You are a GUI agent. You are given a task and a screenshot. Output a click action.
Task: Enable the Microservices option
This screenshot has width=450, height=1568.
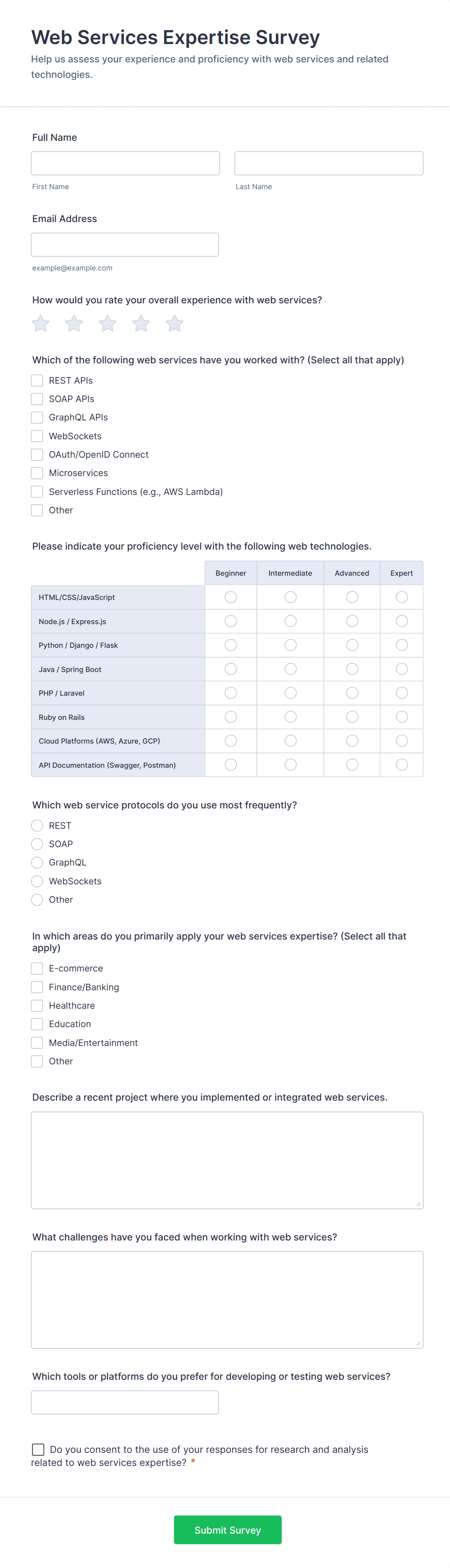37,473
